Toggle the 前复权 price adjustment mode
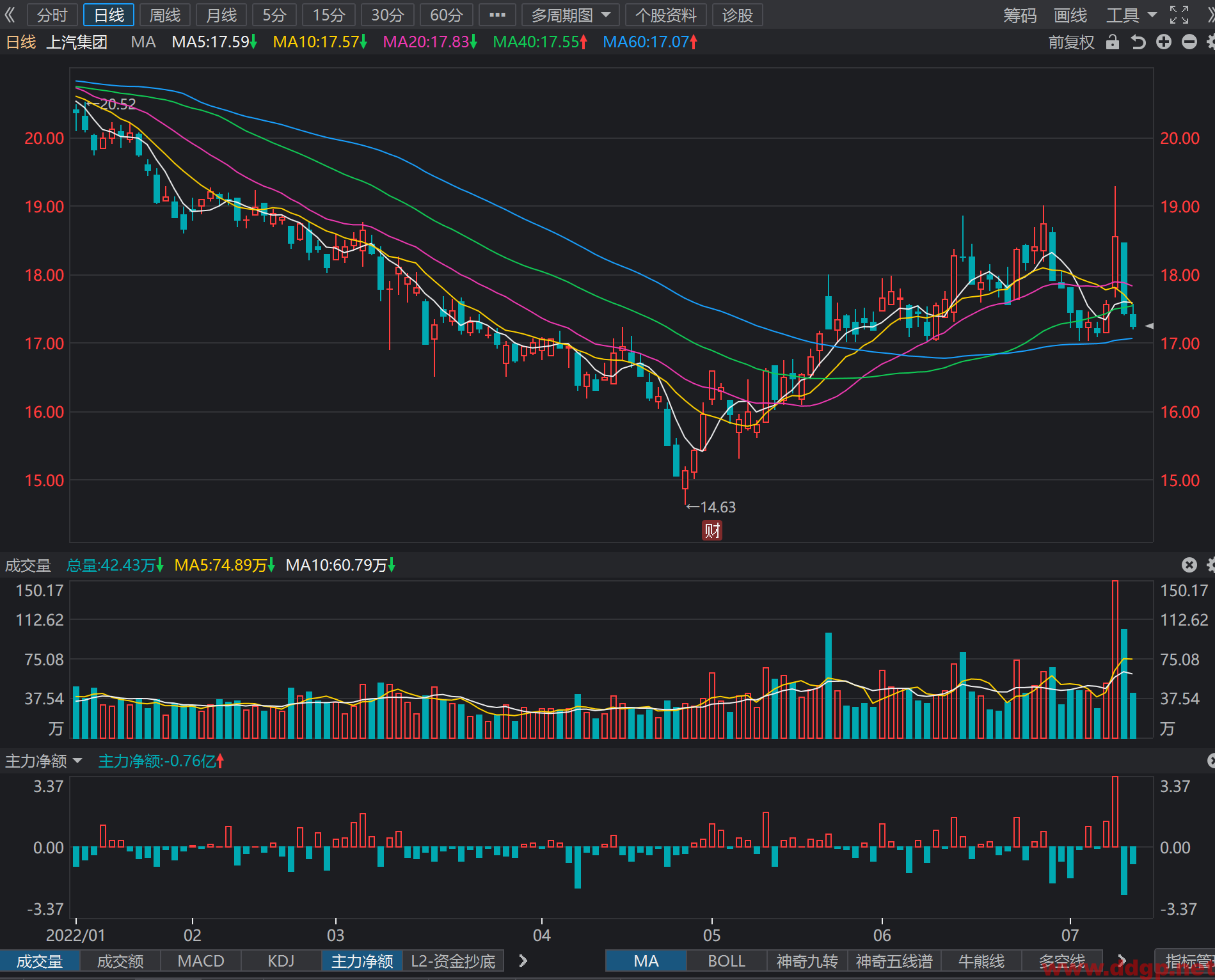The image size is (1215, 980). (x=1072, y=42)
